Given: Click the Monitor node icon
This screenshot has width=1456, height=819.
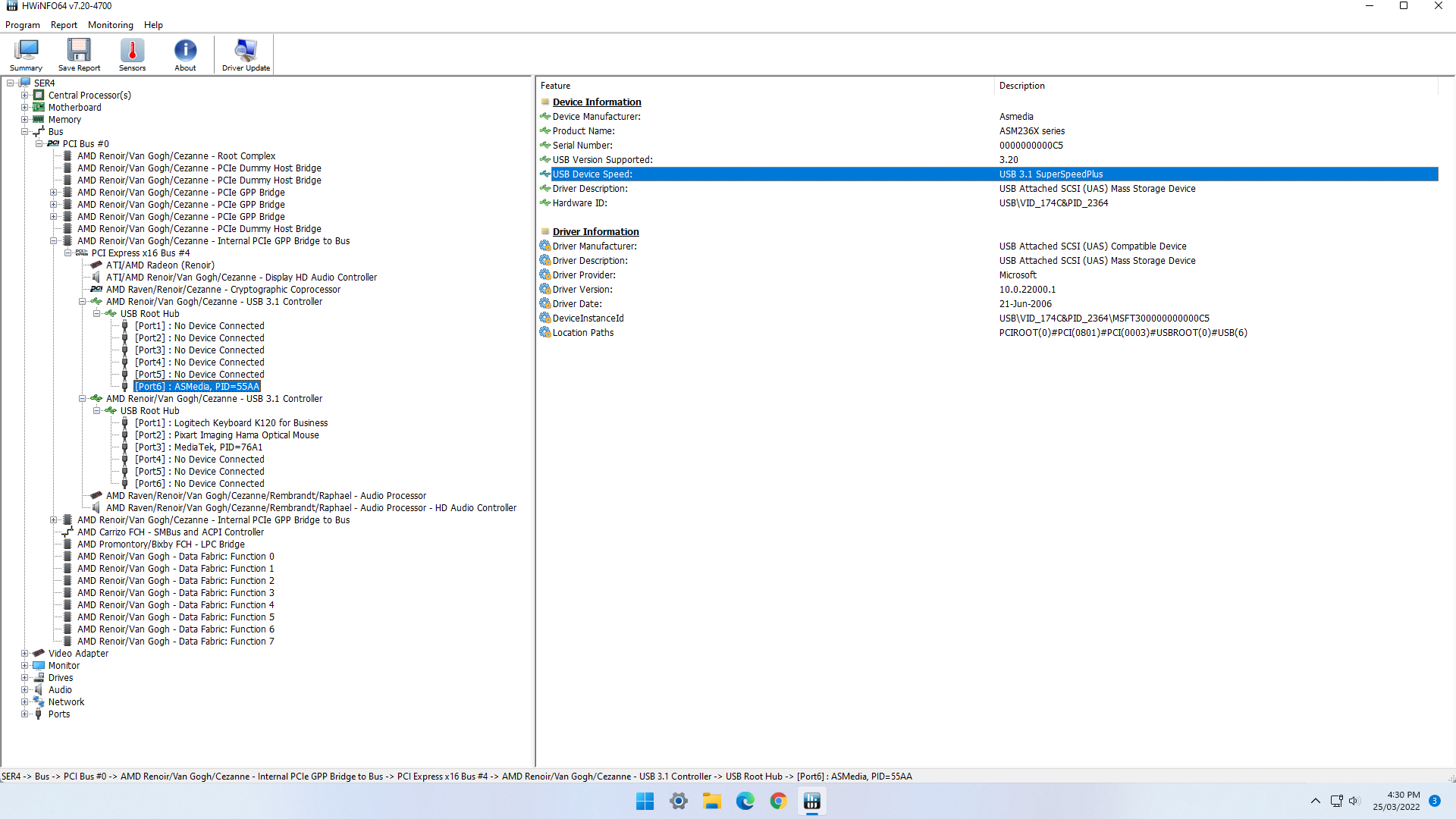Looking at the screenshot, I should tap(39, 665).
